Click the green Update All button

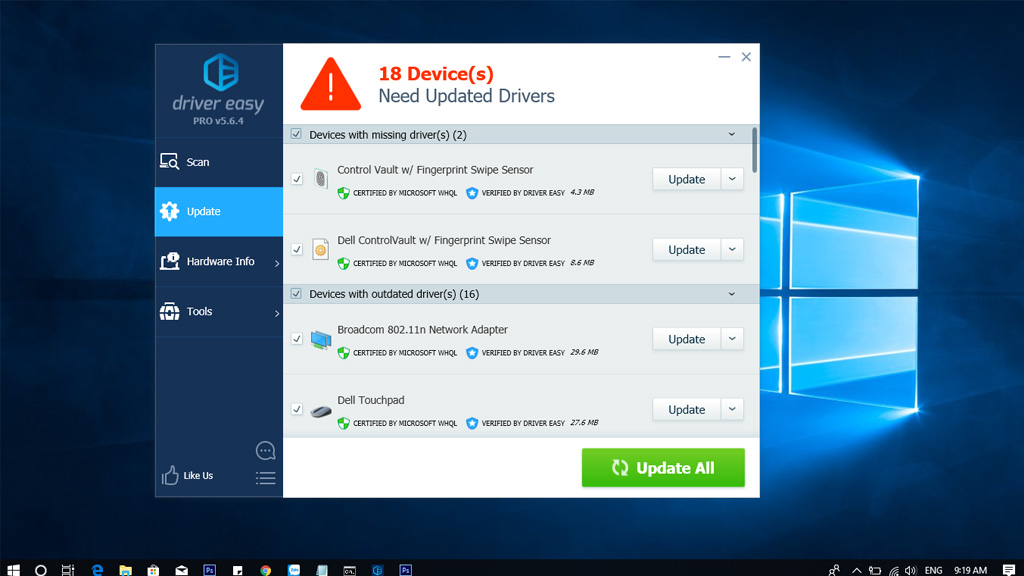coord(663,468)
